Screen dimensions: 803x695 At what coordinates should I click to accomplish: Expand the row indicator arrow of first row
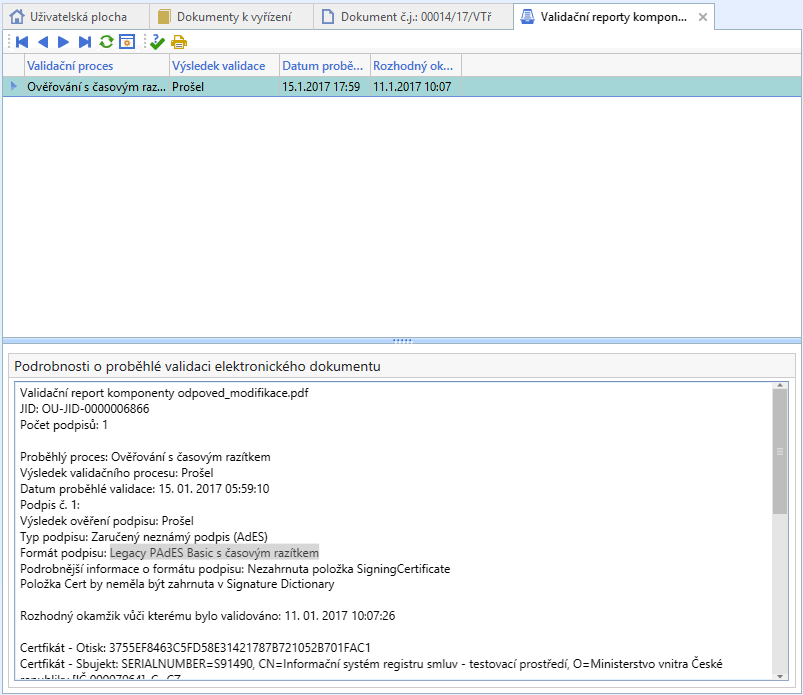coord(13,87)
